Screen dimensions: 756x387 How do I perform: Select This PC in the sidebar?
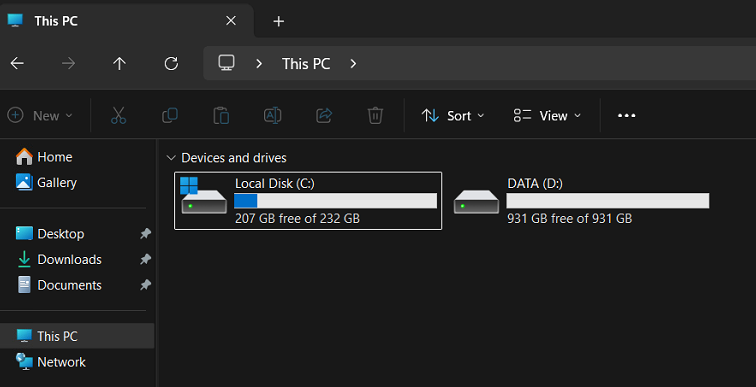77,336
